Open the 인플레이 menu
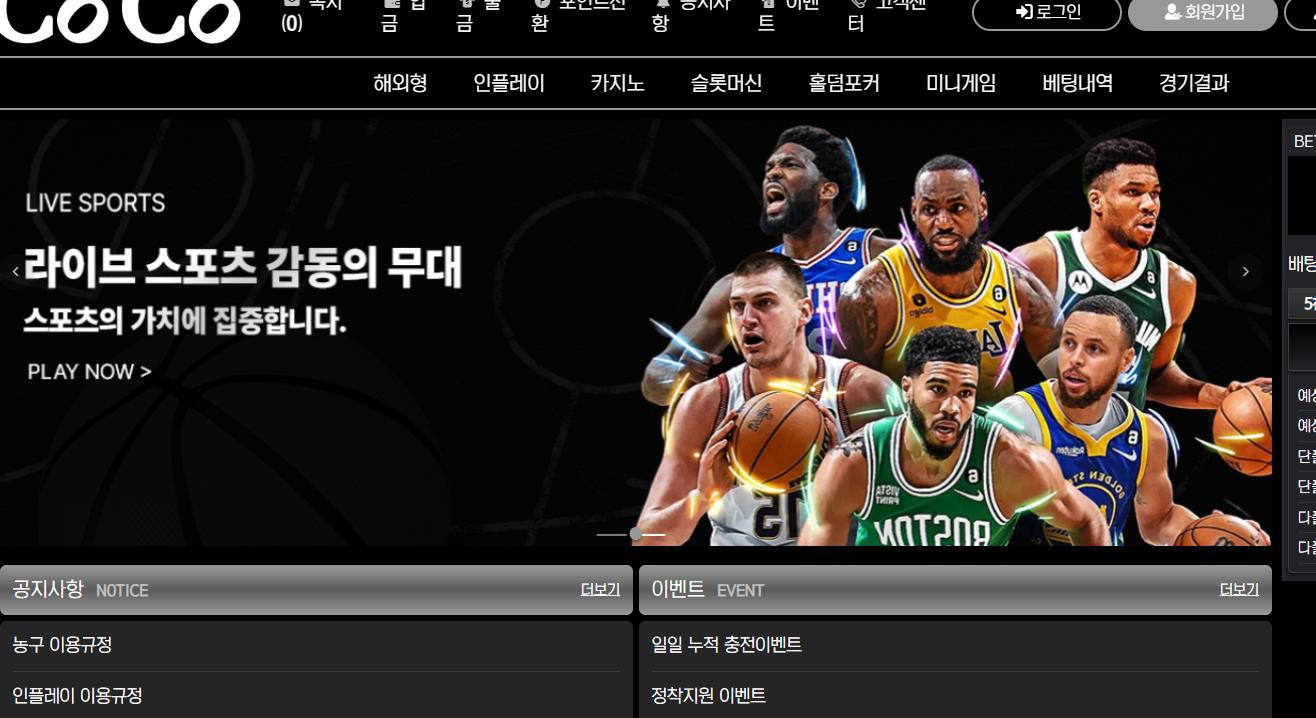Viewport: 1316px width, 718px height. [509, 83]
